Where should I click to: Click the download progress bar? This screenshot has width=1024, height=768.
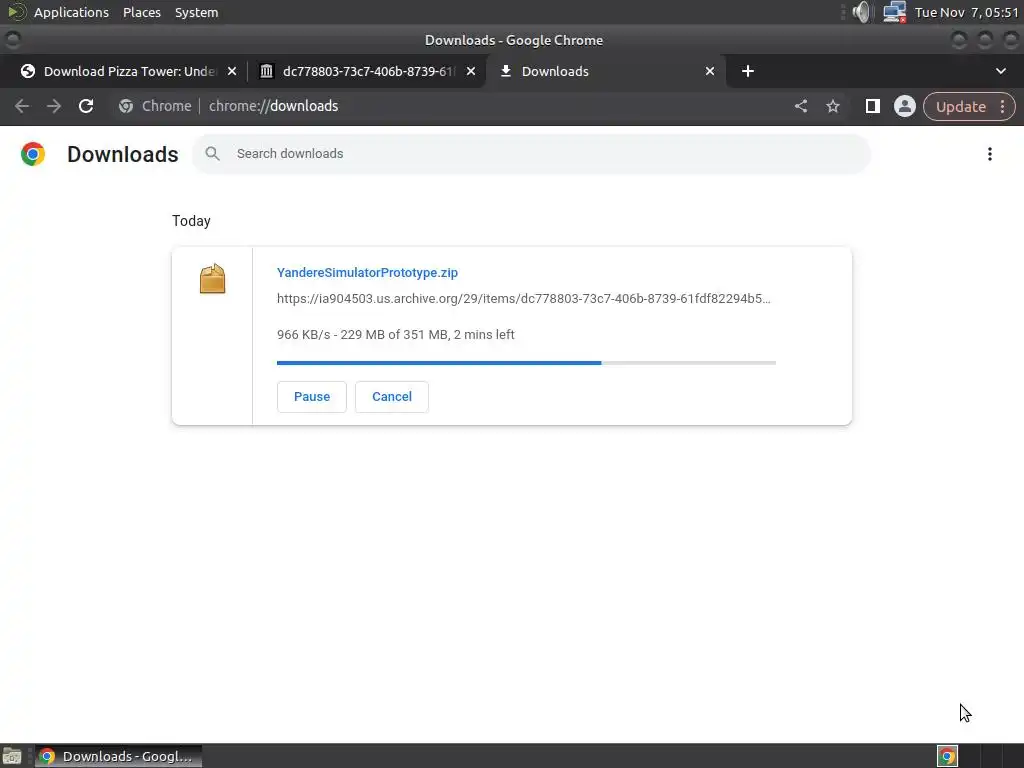(526, 362)
